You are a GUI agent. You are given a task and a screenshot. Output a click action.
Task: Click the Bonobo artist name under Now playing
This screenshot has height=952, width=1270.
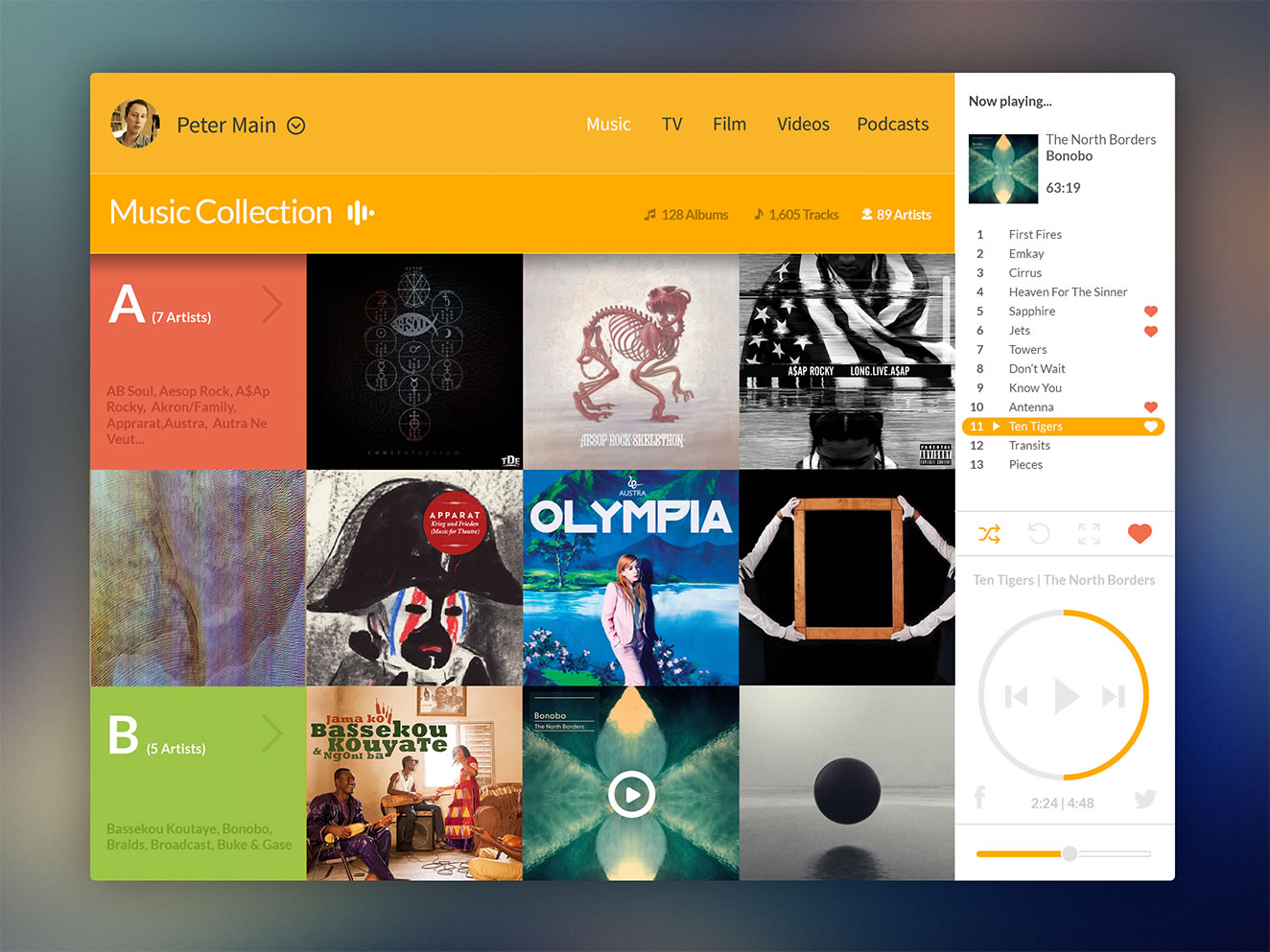click(1069, 155)
